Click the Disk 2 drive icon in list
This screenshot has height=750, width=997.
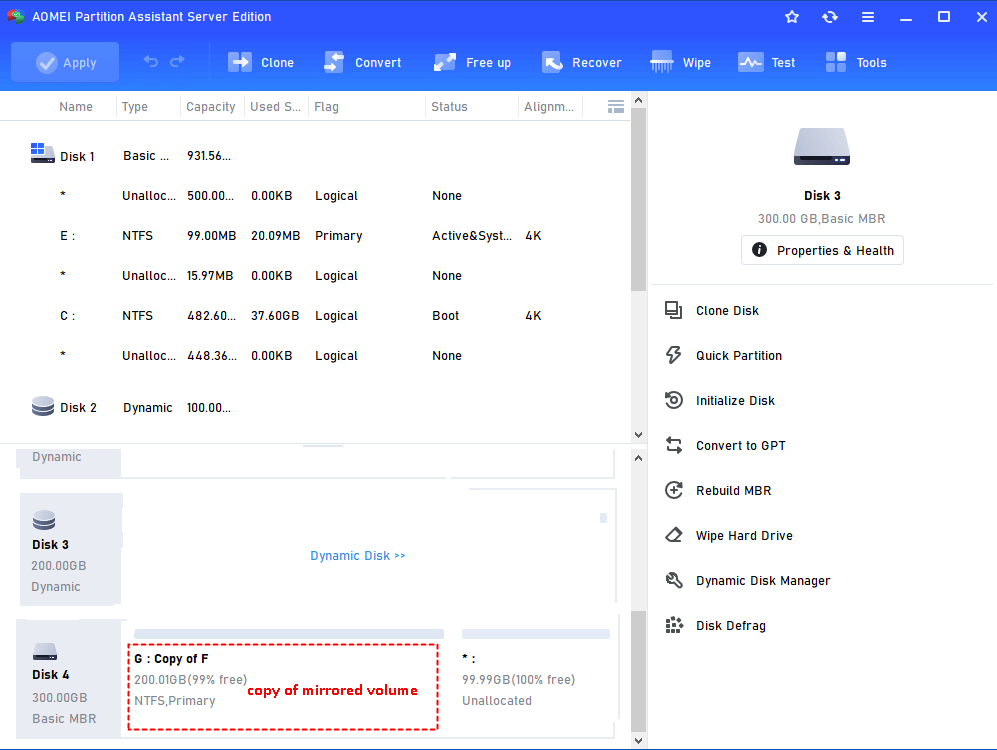(43, 406)
